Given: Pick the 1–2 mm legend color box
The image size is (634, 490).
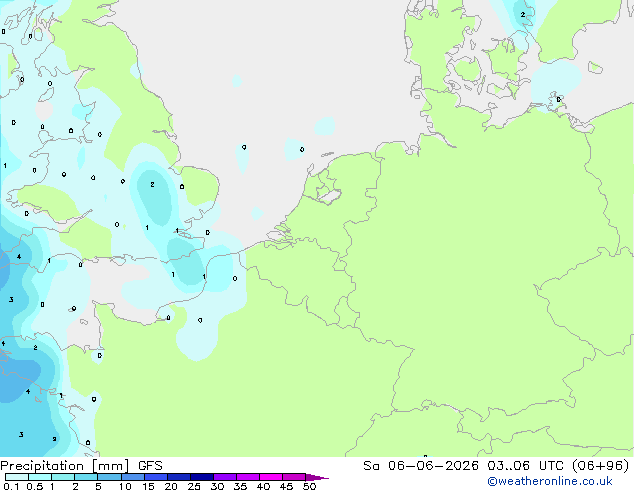Looking at the screenshot, I should [63, 477].
